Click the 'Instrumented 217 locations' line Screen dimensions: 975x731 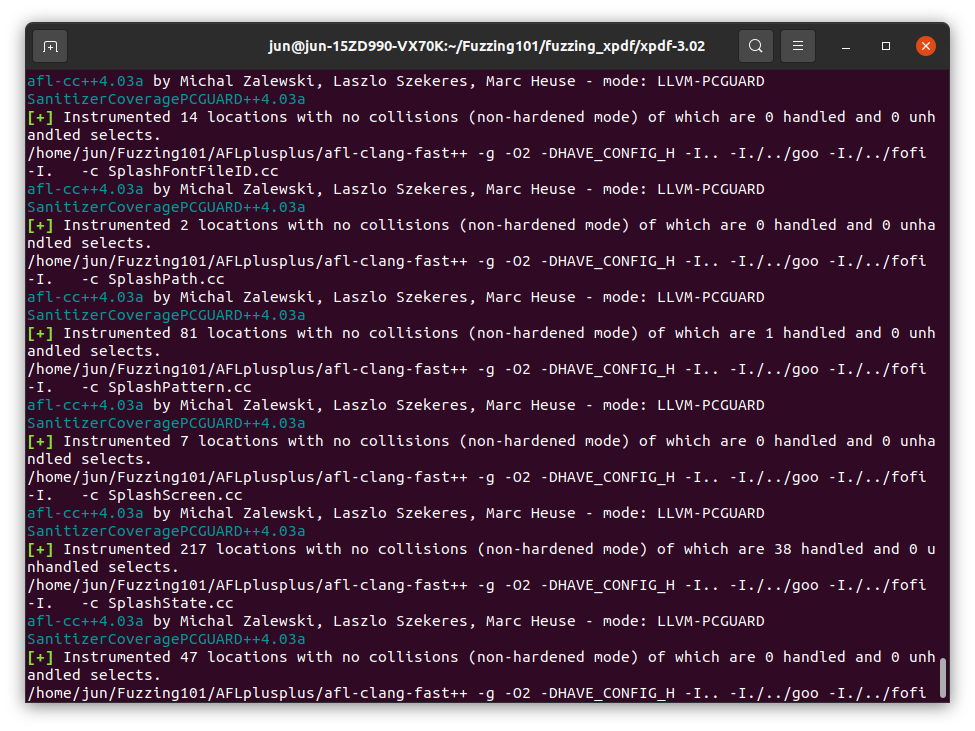(x=481, y=549)
